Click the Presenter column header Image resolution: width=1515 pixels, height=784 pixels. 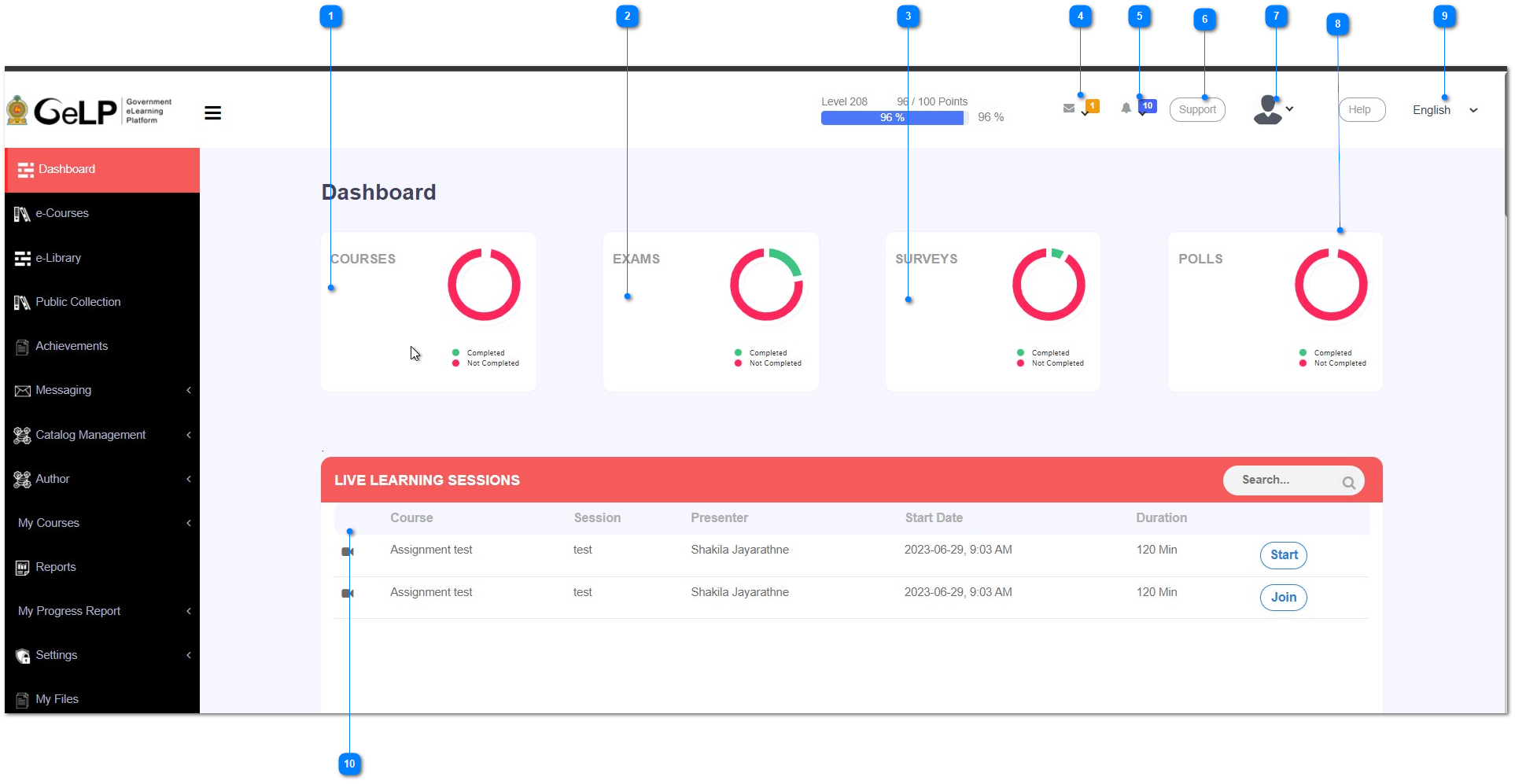pyautogui.click(x=719, y=518)
